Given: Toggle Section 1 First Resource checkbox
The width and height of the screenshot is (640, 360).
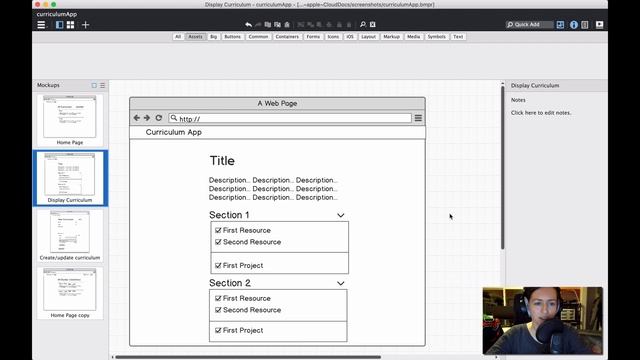Looking at the screenshot, I should point(218,230).
